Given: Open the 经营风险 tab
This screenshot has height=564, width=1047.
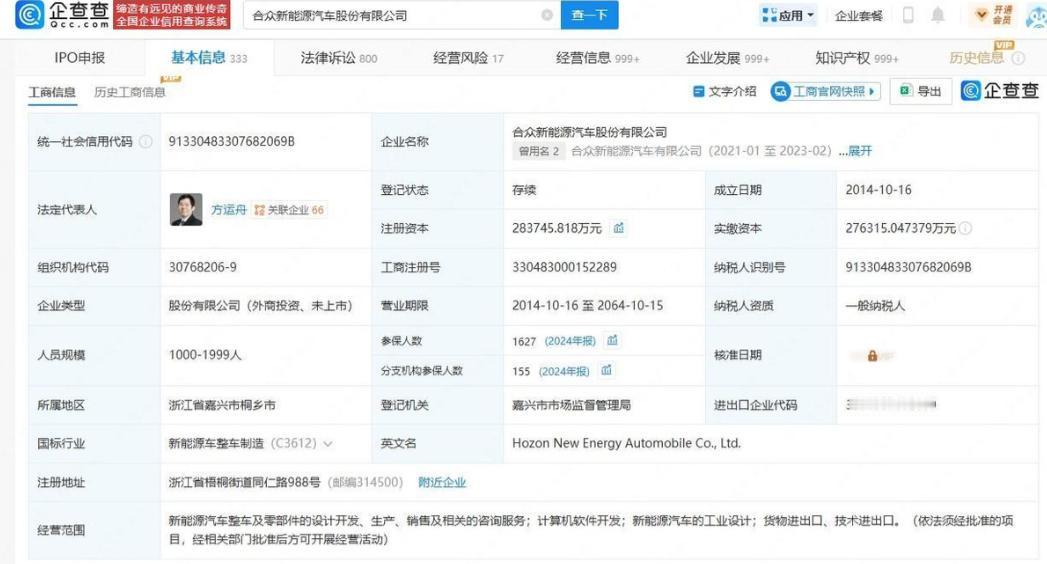Looking at the screenshot, I should coord(468,58).
